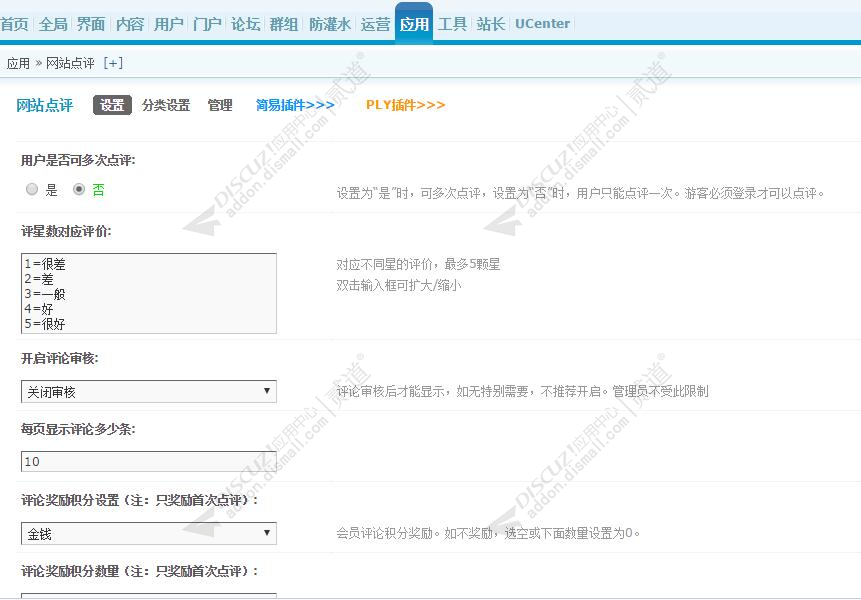The width and height of the screenshot is (861, 600).
Task: Open the 门户 top menu
Action: tap(207, 24)
